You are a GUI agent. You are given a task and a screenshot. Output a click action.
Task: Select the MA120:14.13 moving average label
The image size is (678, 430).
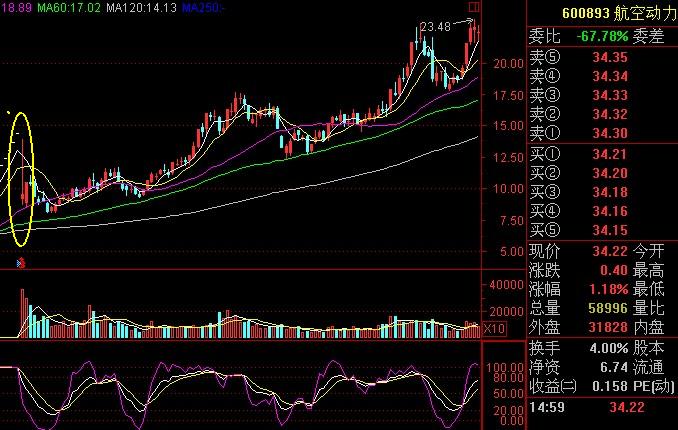141,7
